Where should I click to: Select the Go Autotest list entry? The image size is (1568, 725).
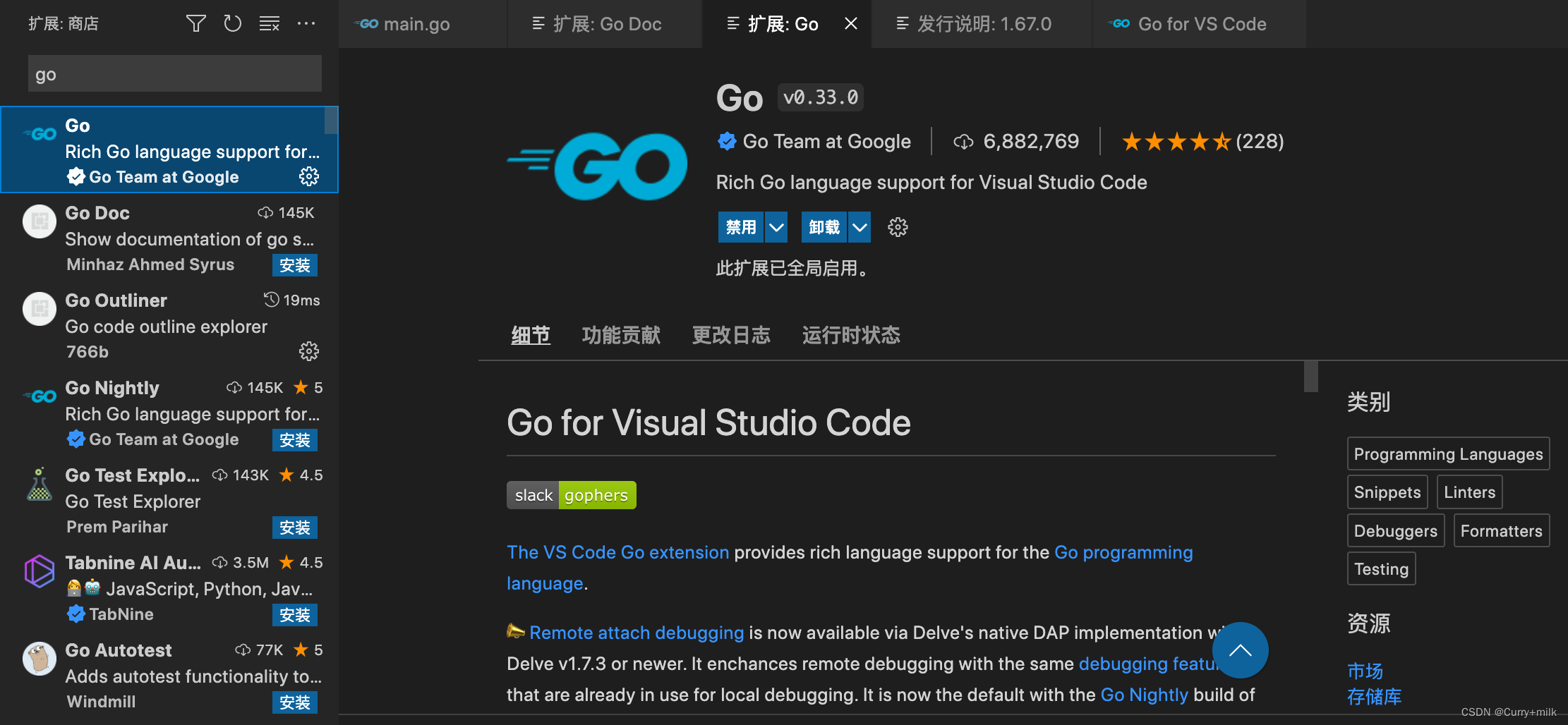pos(169,676)
